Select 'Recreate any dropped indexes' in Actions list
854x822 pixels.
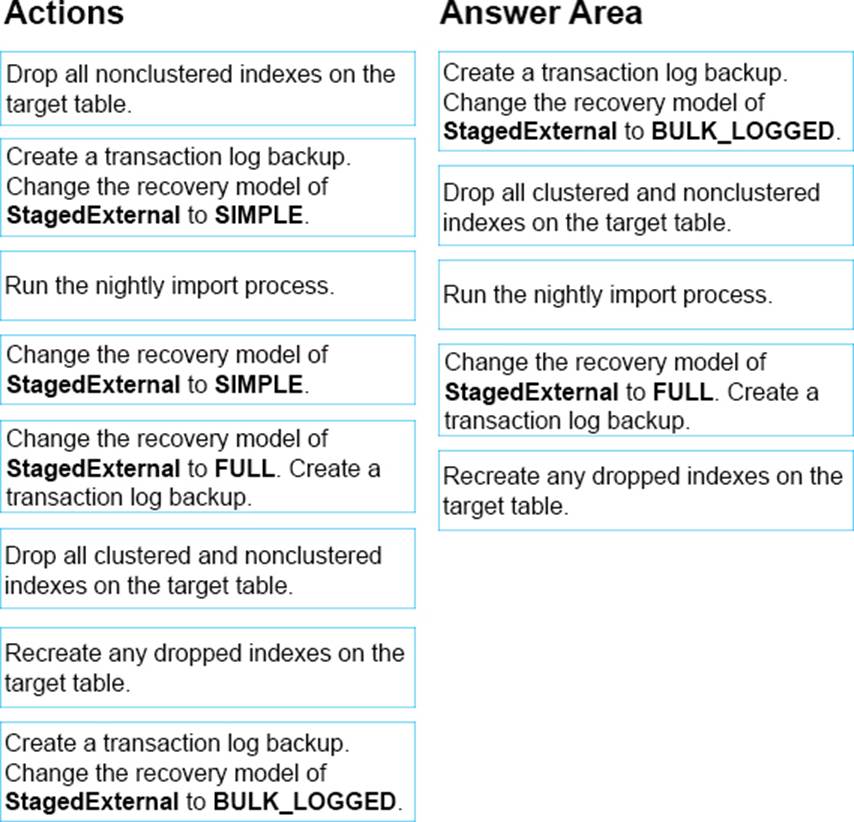(x=207, y=667)
